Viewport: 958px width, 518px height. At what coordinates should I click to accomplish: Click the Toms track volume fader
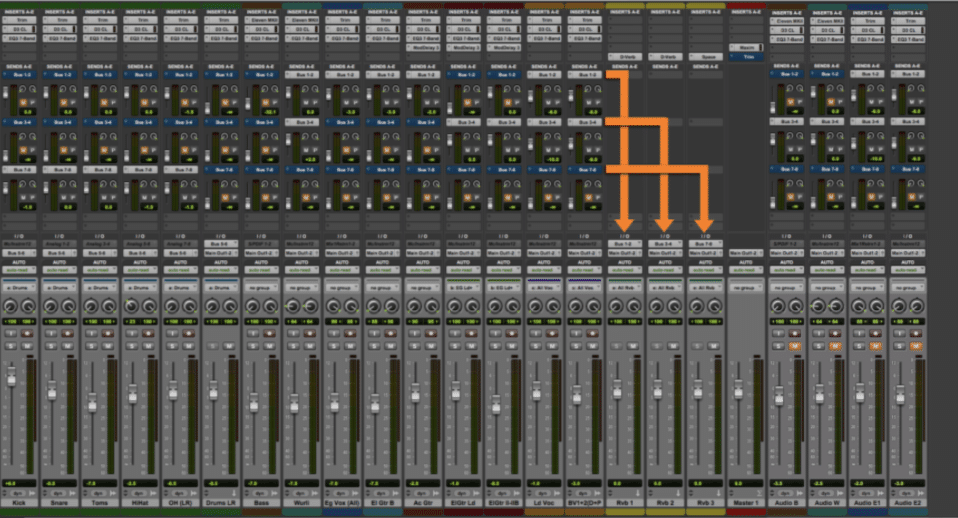(92, 403)
